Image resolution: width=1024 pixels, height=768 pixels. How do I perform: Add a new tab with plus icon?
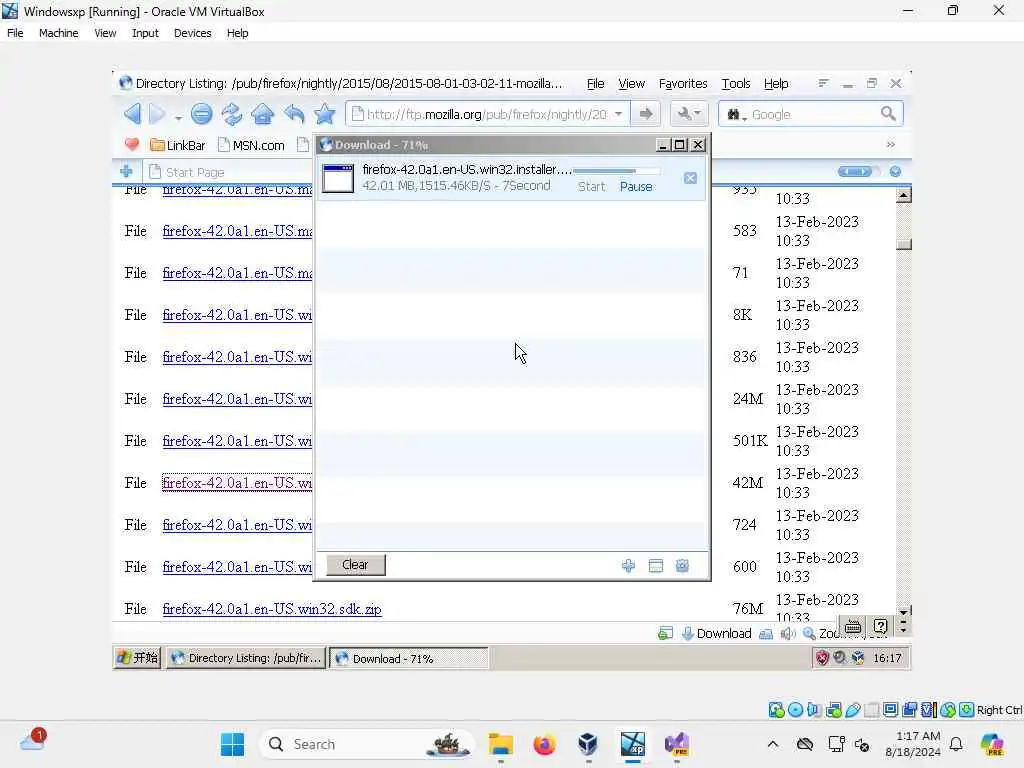pos(127,171)
